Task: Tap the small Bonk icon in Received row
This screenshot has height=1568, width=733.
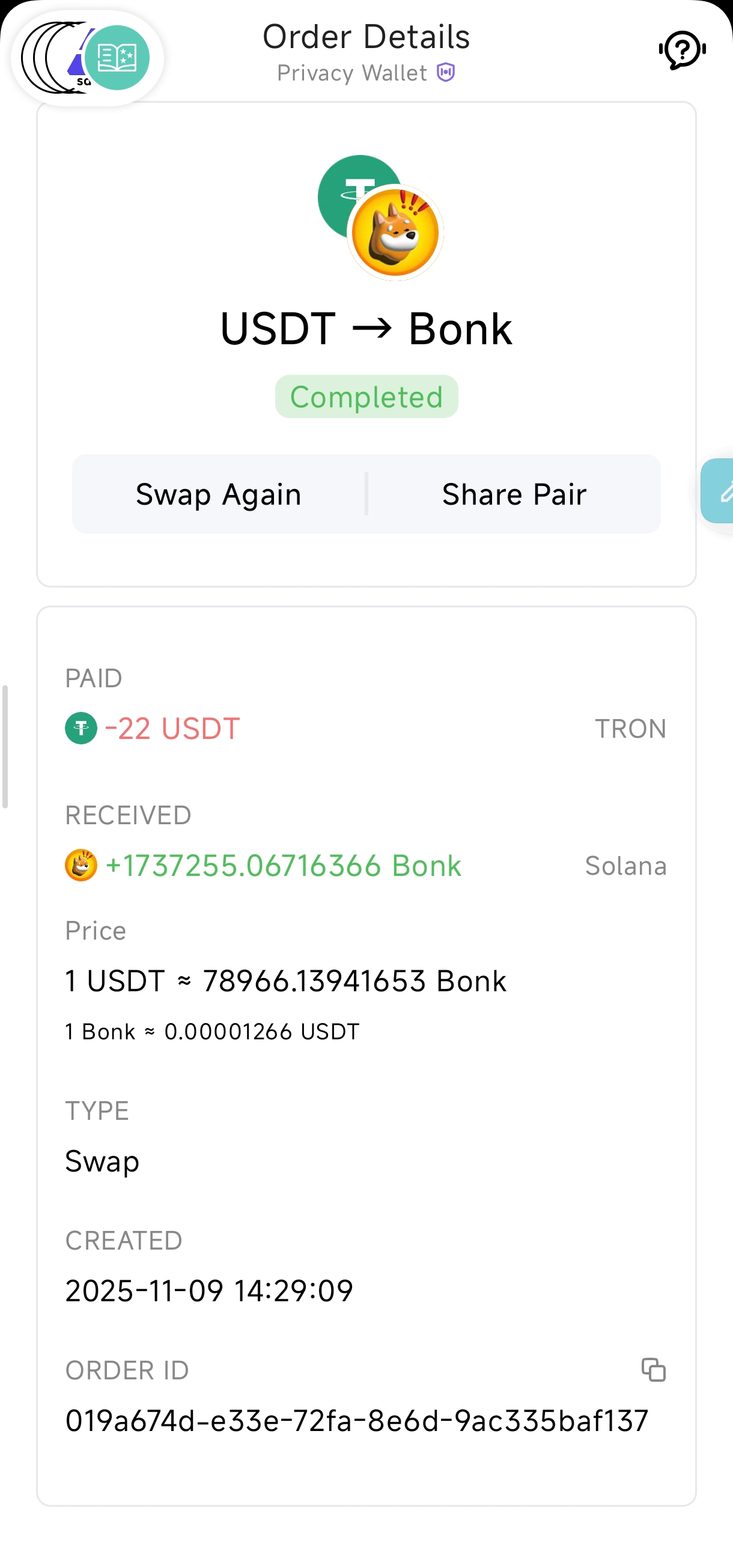Action: [81, 865]
